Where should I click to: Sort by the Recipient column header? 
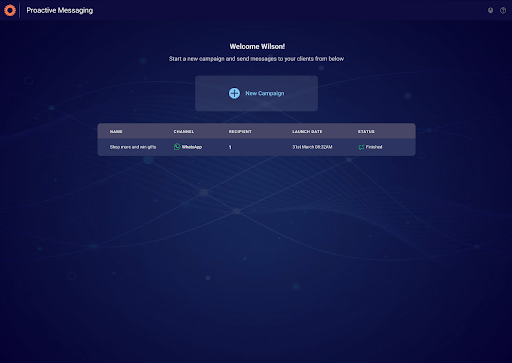[x=240, y=132]
